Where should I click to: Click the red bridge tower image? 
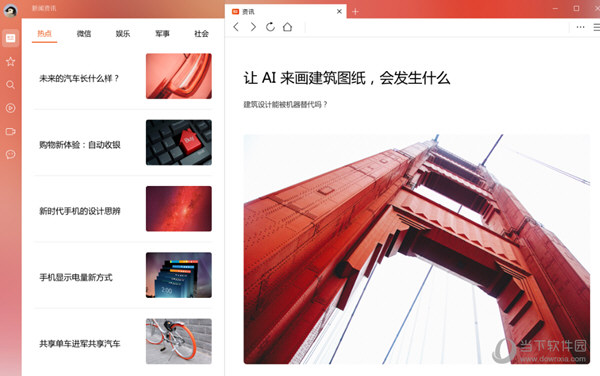(x=417, y=249)
